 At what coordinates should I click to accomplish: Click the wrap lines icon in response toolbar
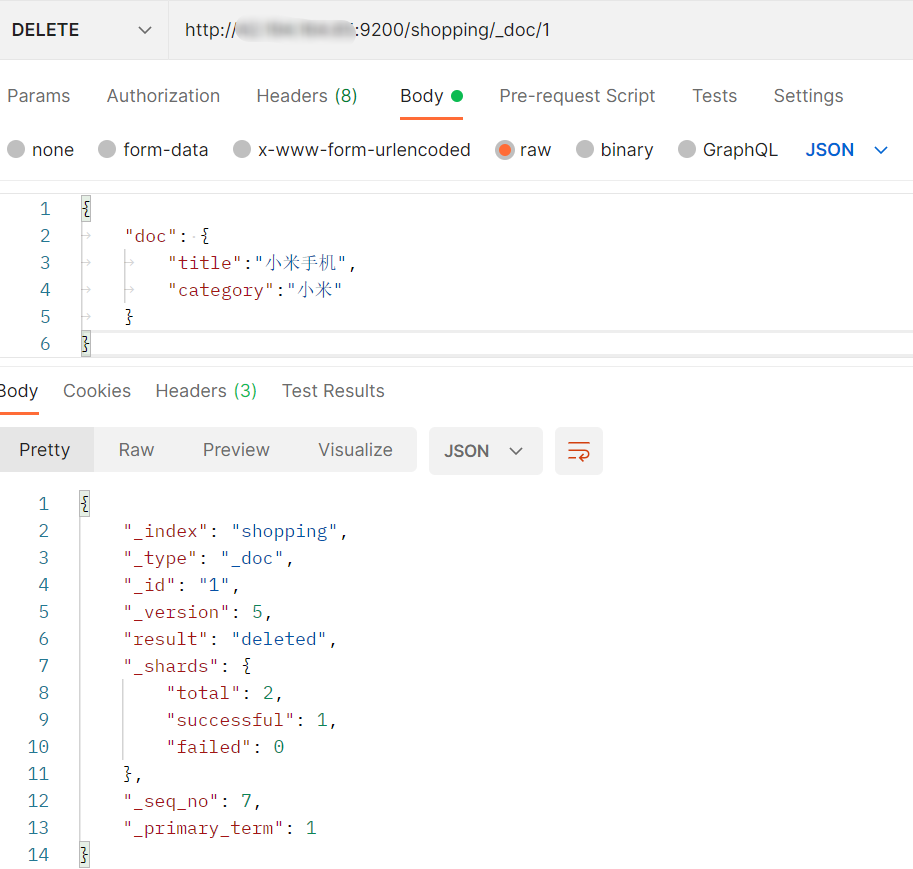pos(579,451)
